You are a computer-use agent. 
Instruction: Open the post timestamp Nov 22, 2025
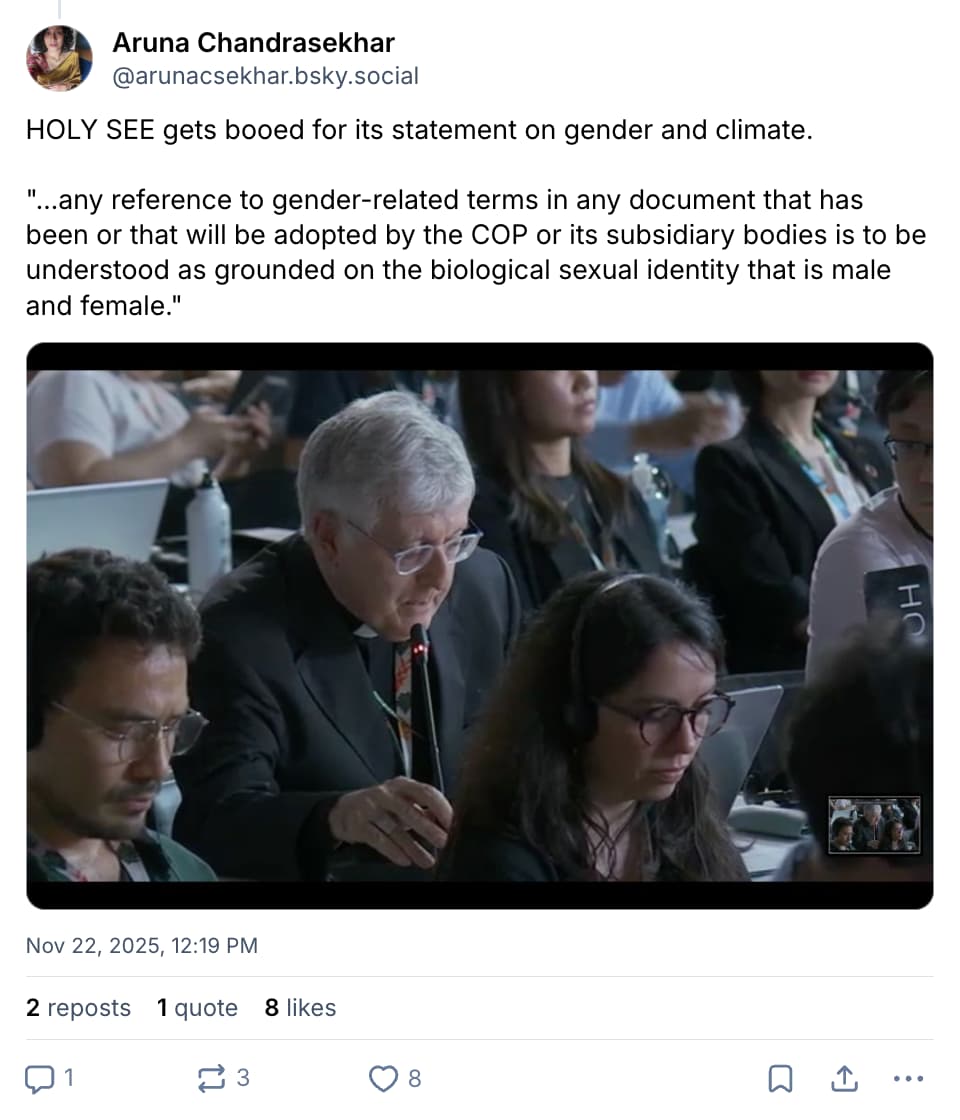140,945
